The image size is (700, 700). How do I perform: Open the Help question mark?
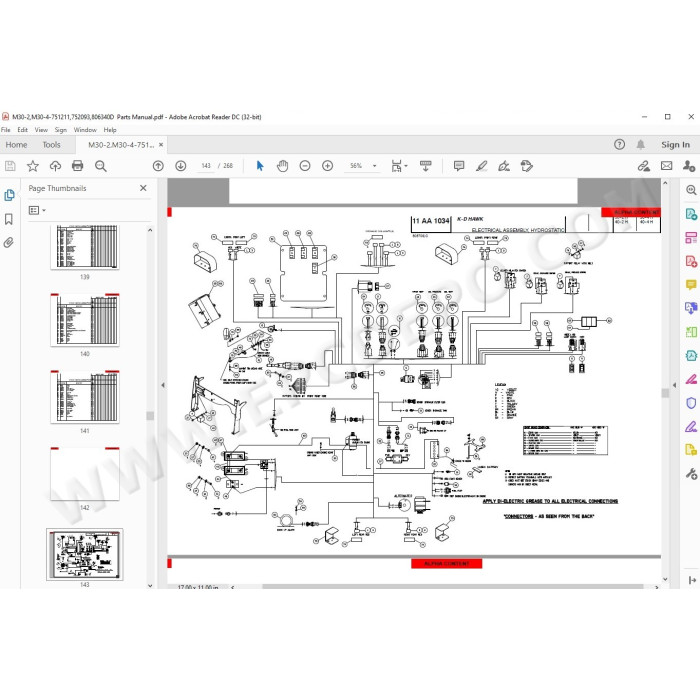619,144
